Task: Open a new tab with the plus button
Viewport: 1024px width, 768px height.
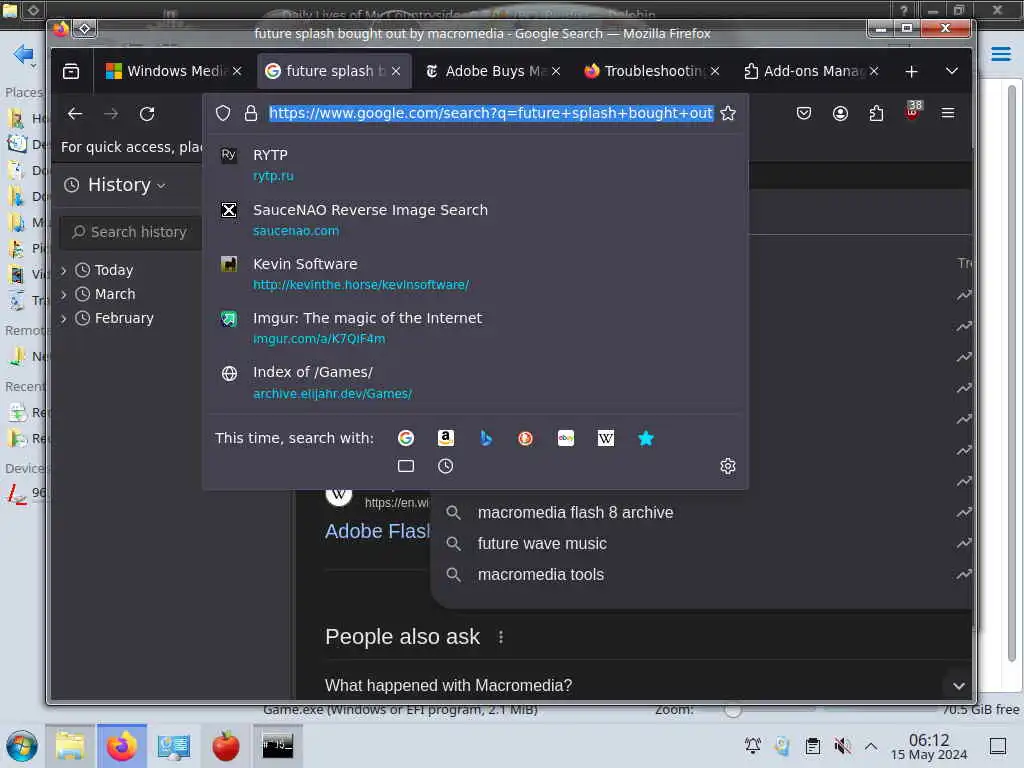Action: pyautogui.click(x=912, y=72)
